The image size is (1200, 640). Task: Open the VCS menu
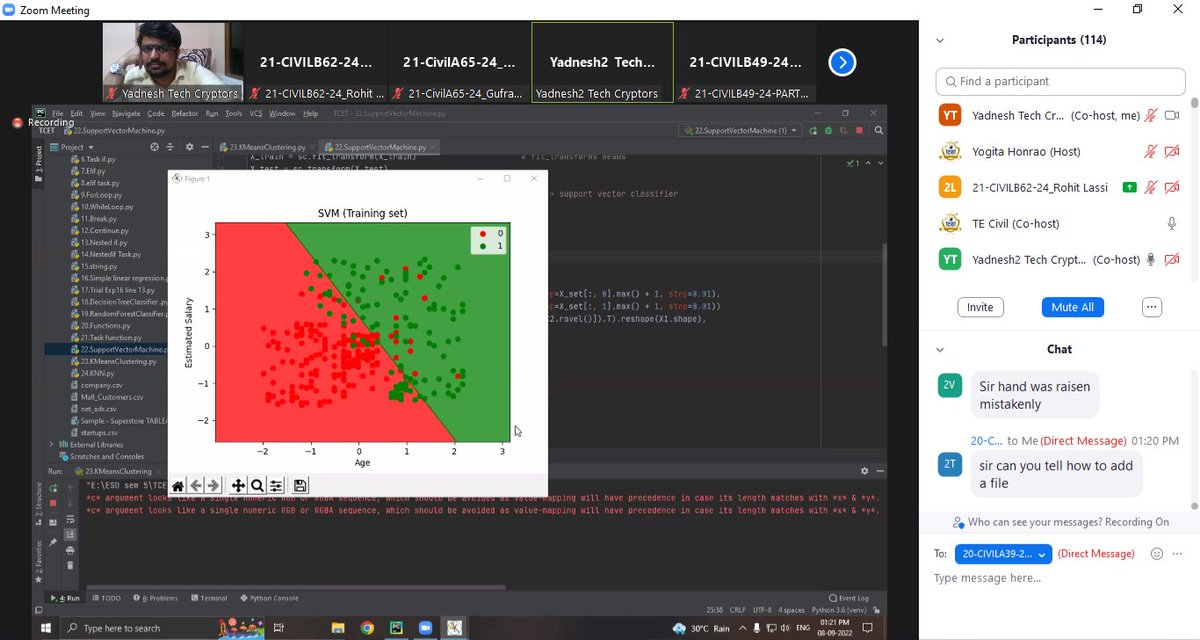point(255,114)
